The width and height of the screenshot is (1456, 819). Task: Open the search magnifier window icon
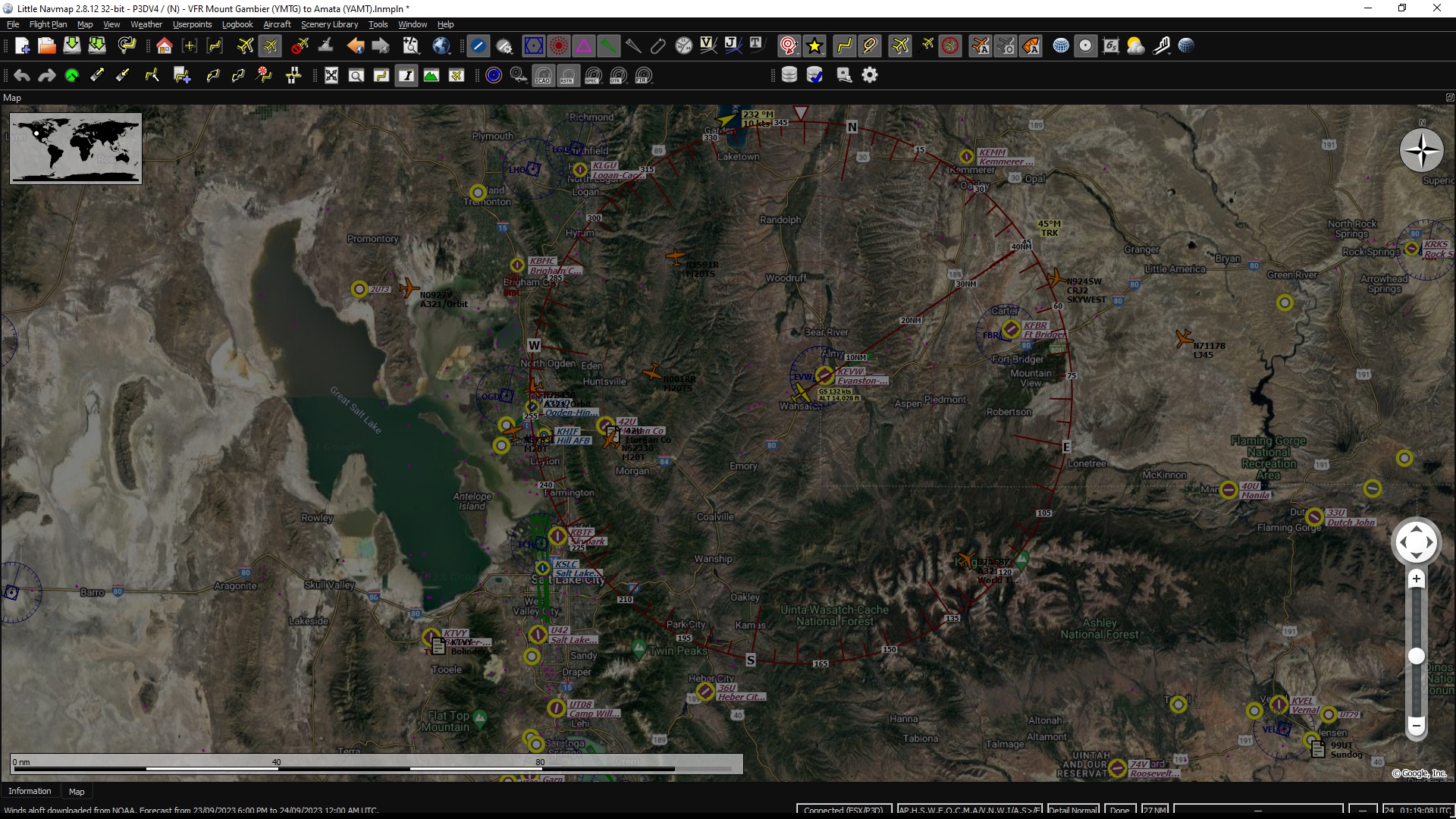(356, 76)
